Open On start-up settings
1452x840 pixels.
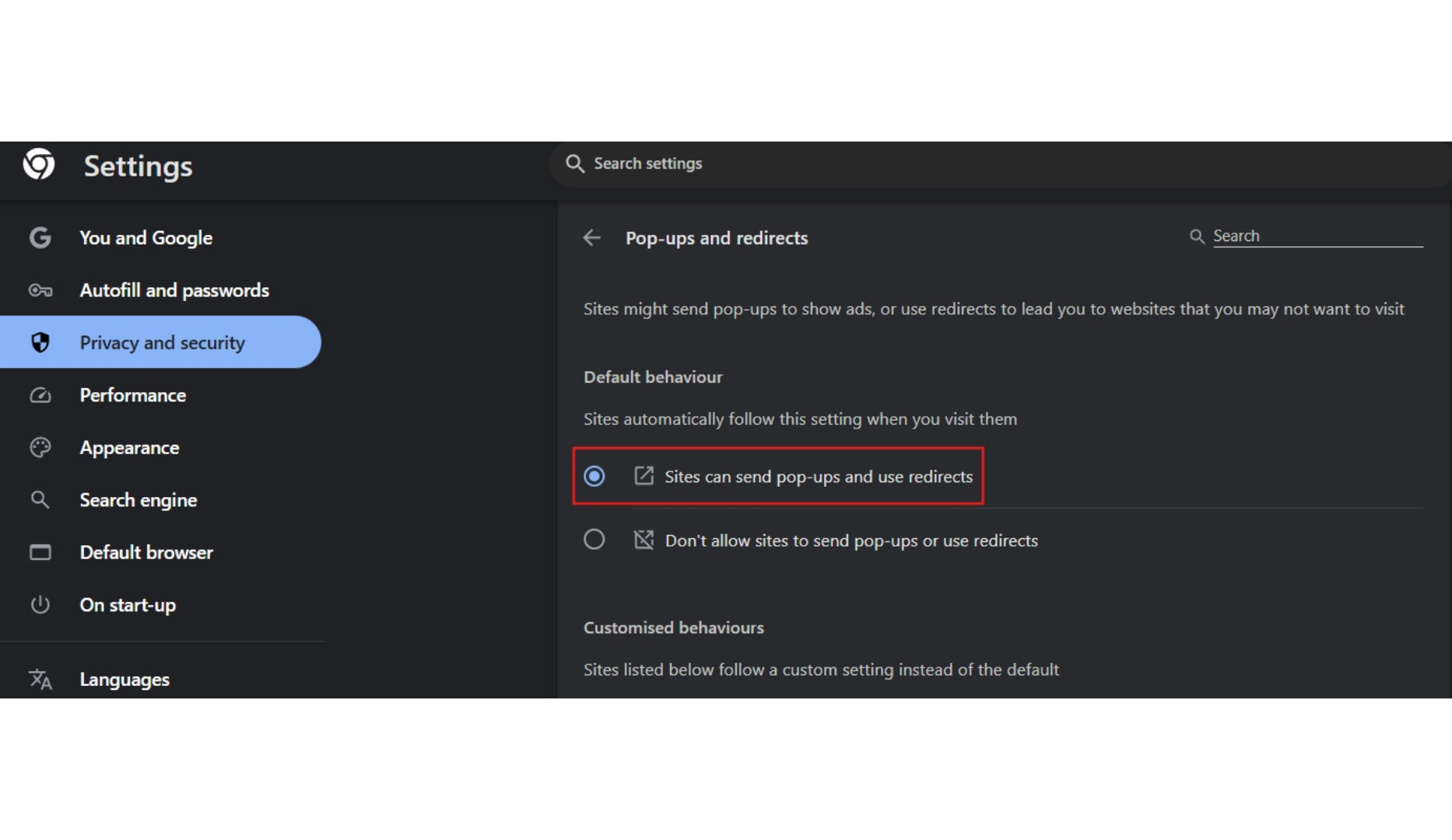click(162, 604)
